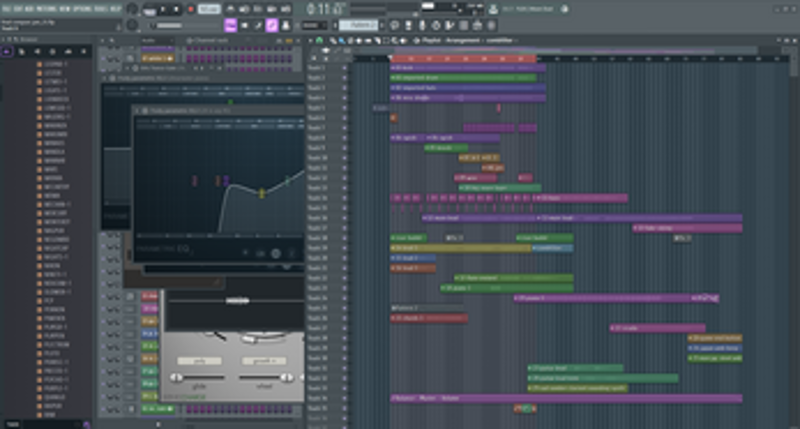This screenshot has width=800, height=429.
Task: Open the HELP menu
Action: click(114, 9)
